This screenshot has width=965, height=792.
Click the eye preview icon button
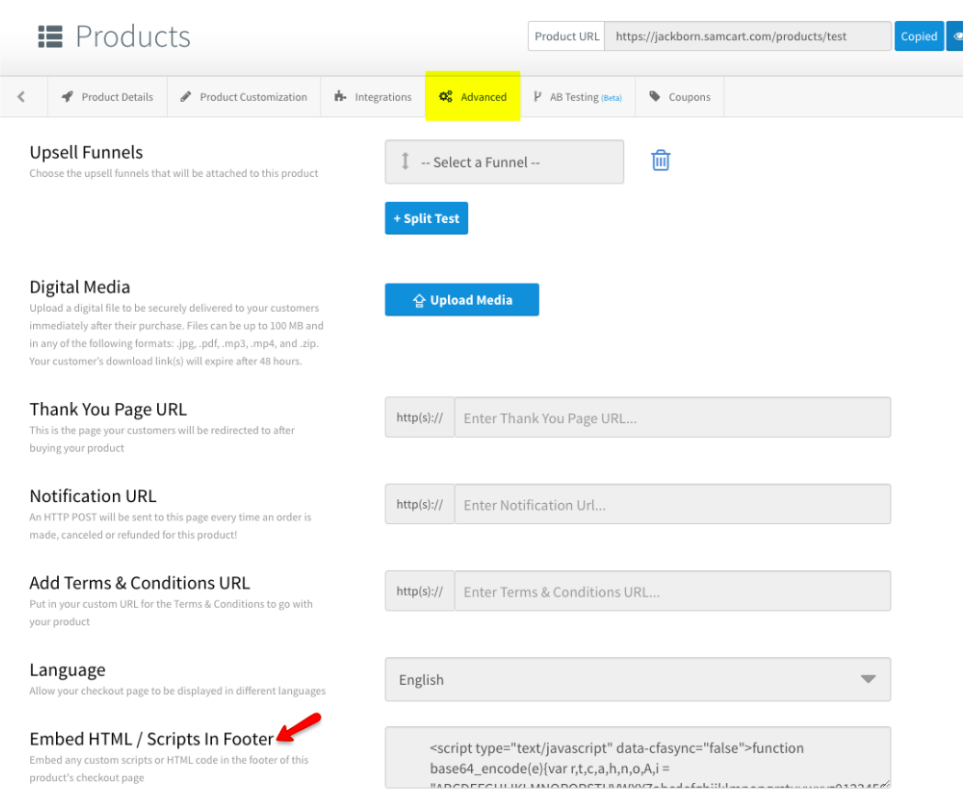953,36
